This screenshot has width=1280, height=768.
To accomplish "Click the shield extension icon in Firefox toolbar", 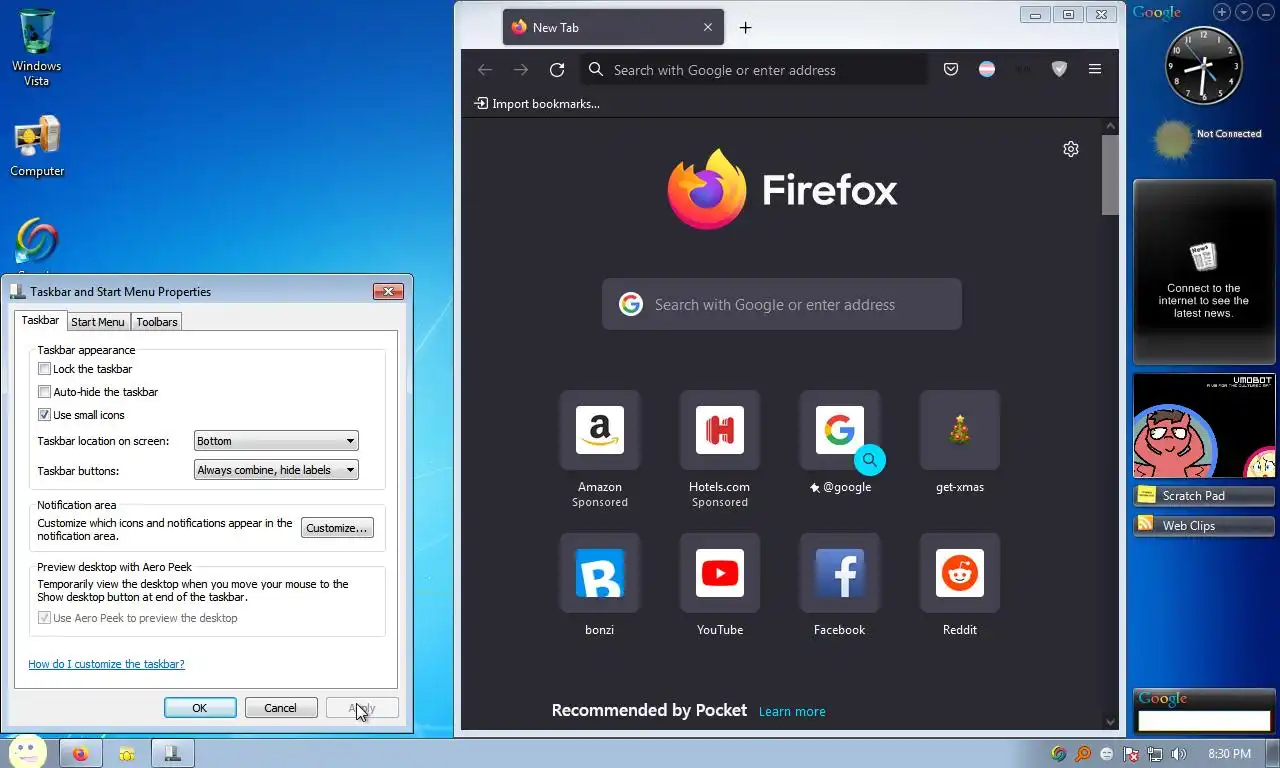I will click(1059, 70).
